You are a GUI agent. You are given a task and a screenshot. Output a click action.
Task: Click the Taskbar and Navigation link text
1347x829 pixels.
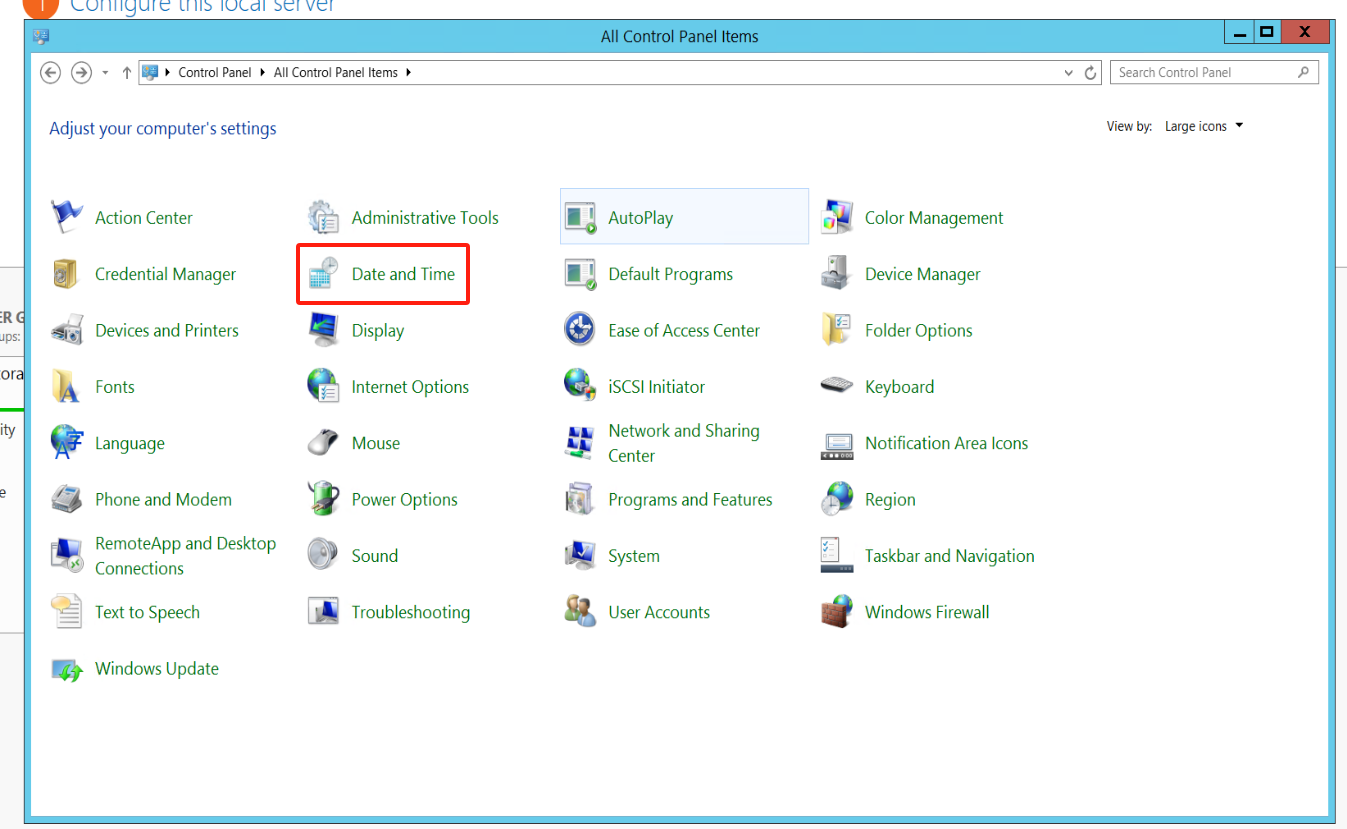[x=950, y=556]
